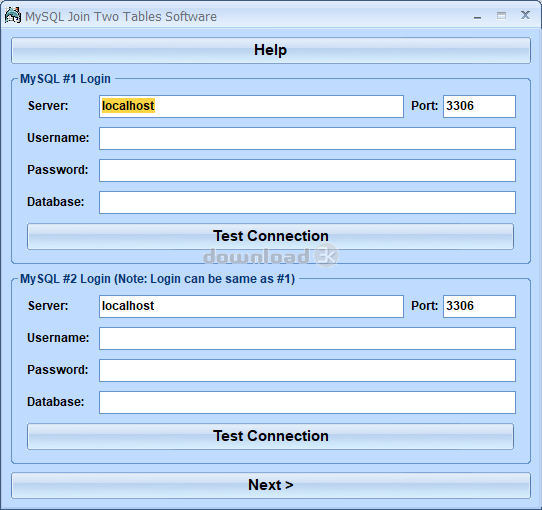
Task: Open the Help button at top
Action: point(271,50)
